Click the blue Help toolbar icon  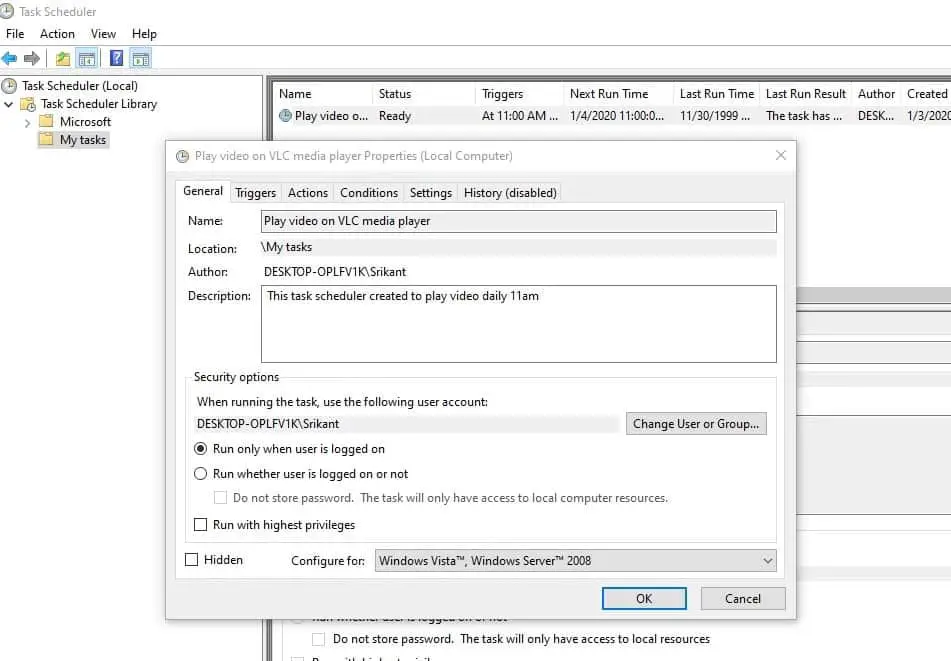116,58
